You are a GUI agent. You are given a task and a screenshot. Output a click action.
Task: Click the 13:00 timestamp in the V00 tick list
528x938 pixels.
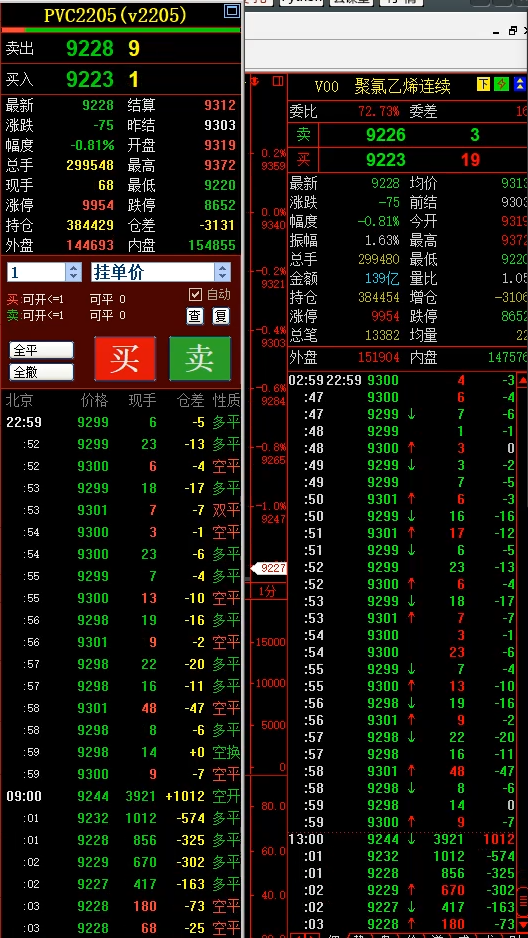point(306,839)
